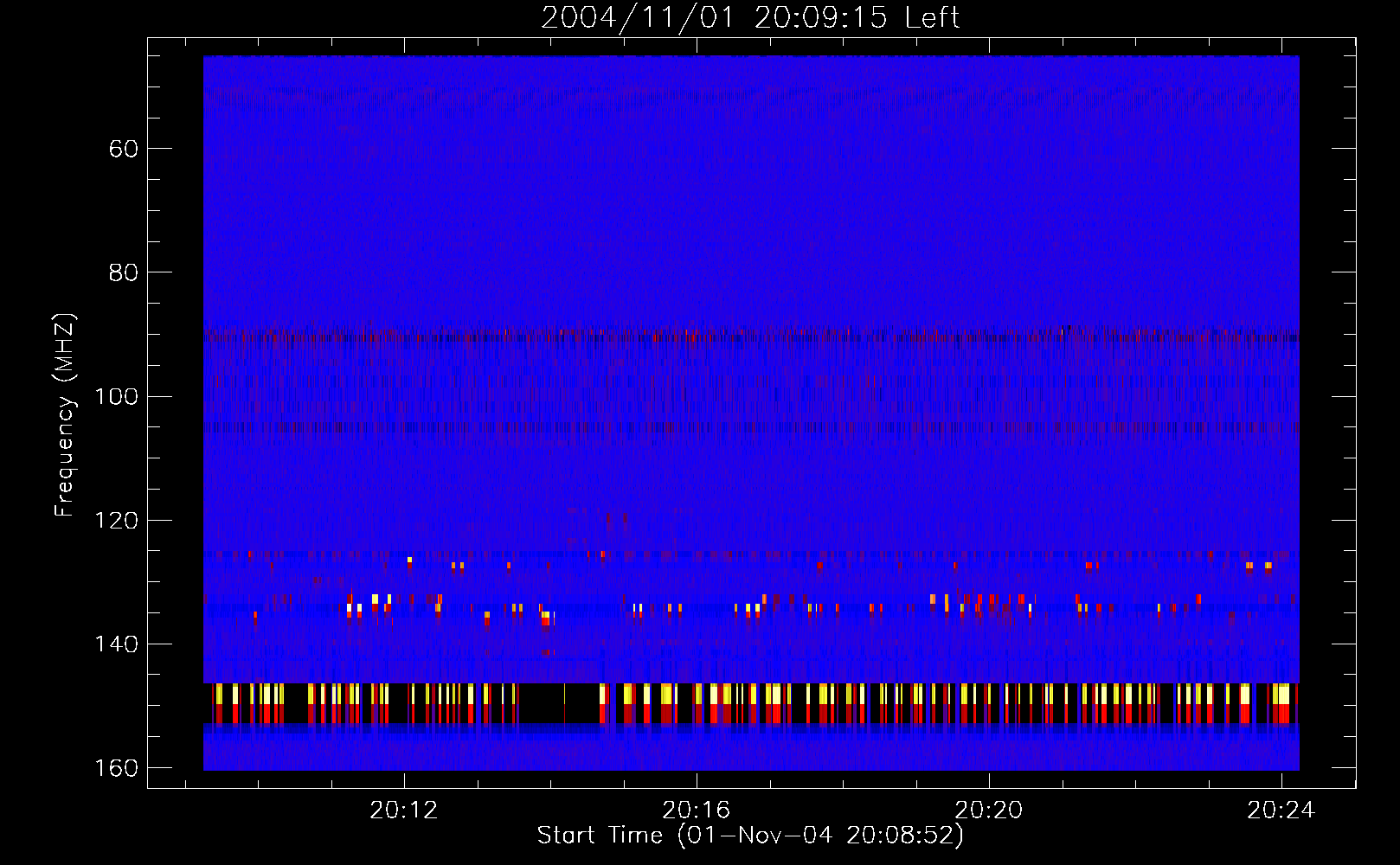Click the 80 frequency tick label
1400x865 pixels.
coord(124,272)
